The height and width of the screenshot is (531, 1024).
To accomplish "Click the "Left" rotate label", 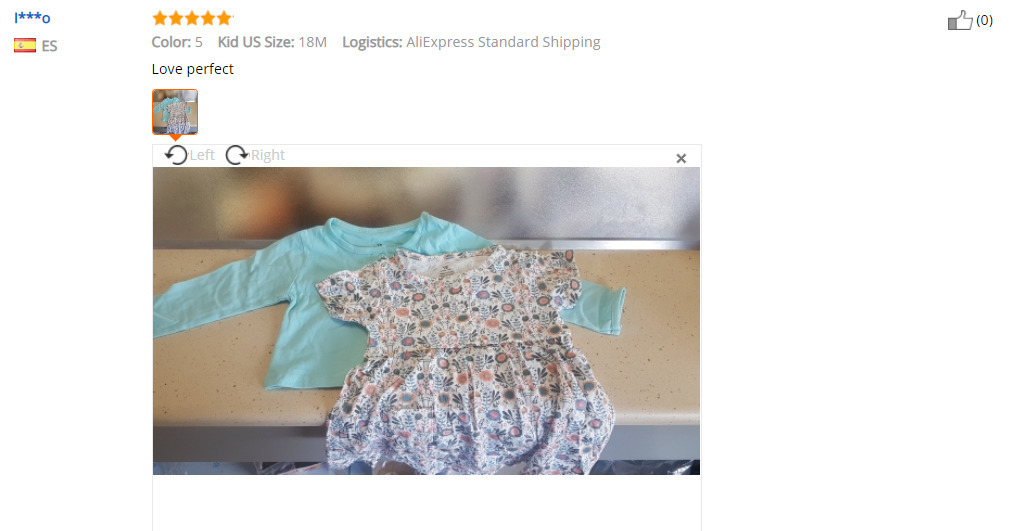I will [202, 155].
